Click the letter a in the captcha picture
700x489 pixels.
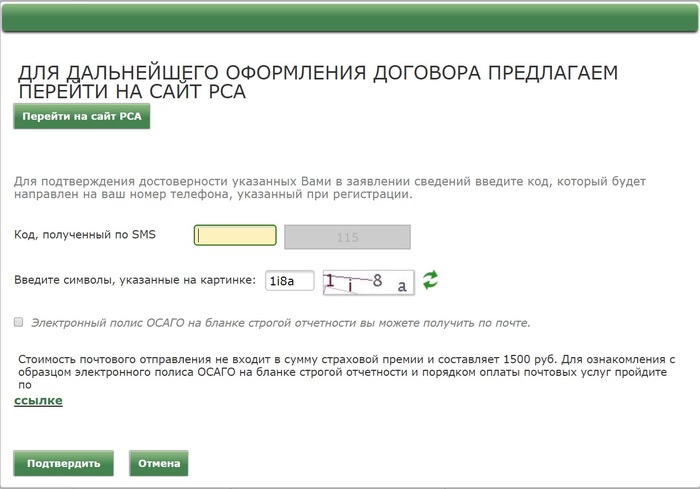tap(402, 286)
